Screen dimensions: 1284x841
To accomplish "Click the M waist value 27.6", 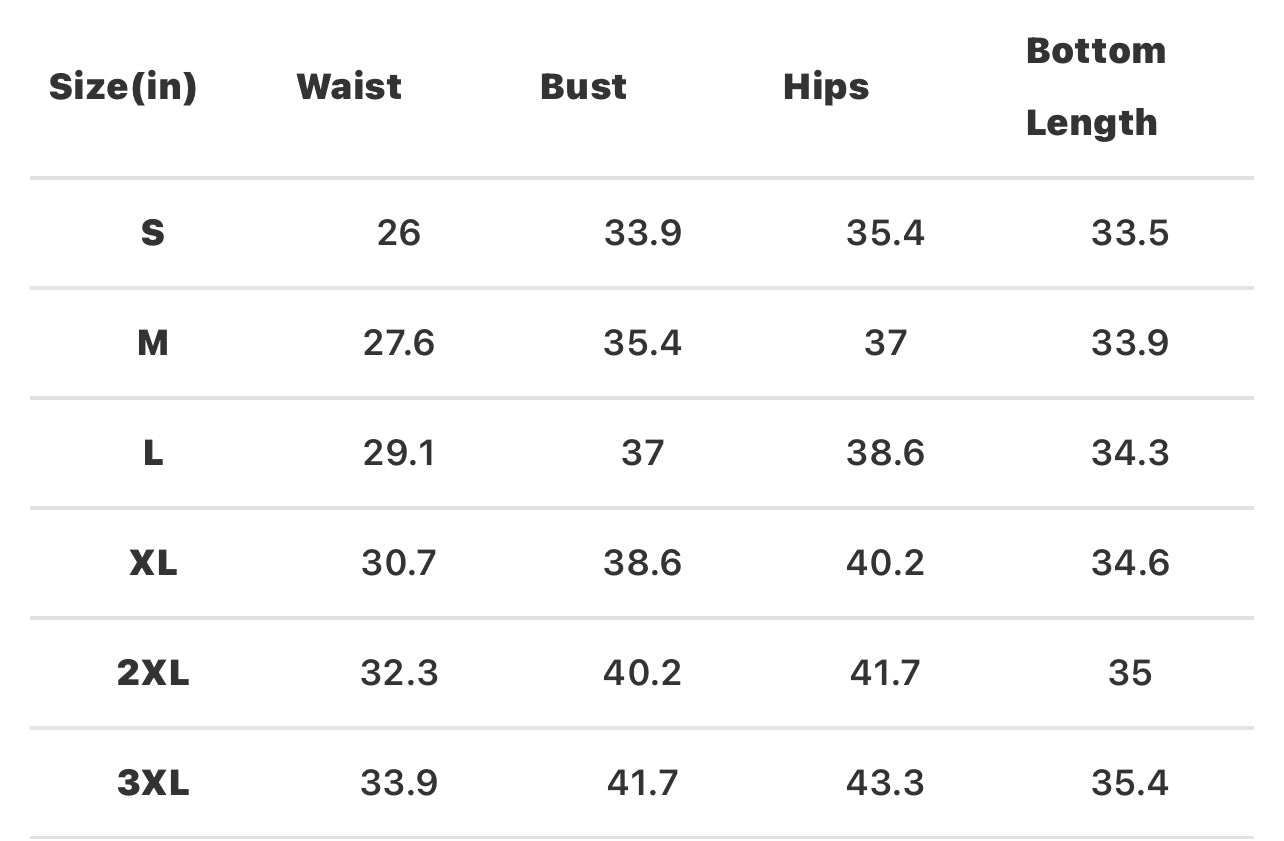I will [399, 343].
